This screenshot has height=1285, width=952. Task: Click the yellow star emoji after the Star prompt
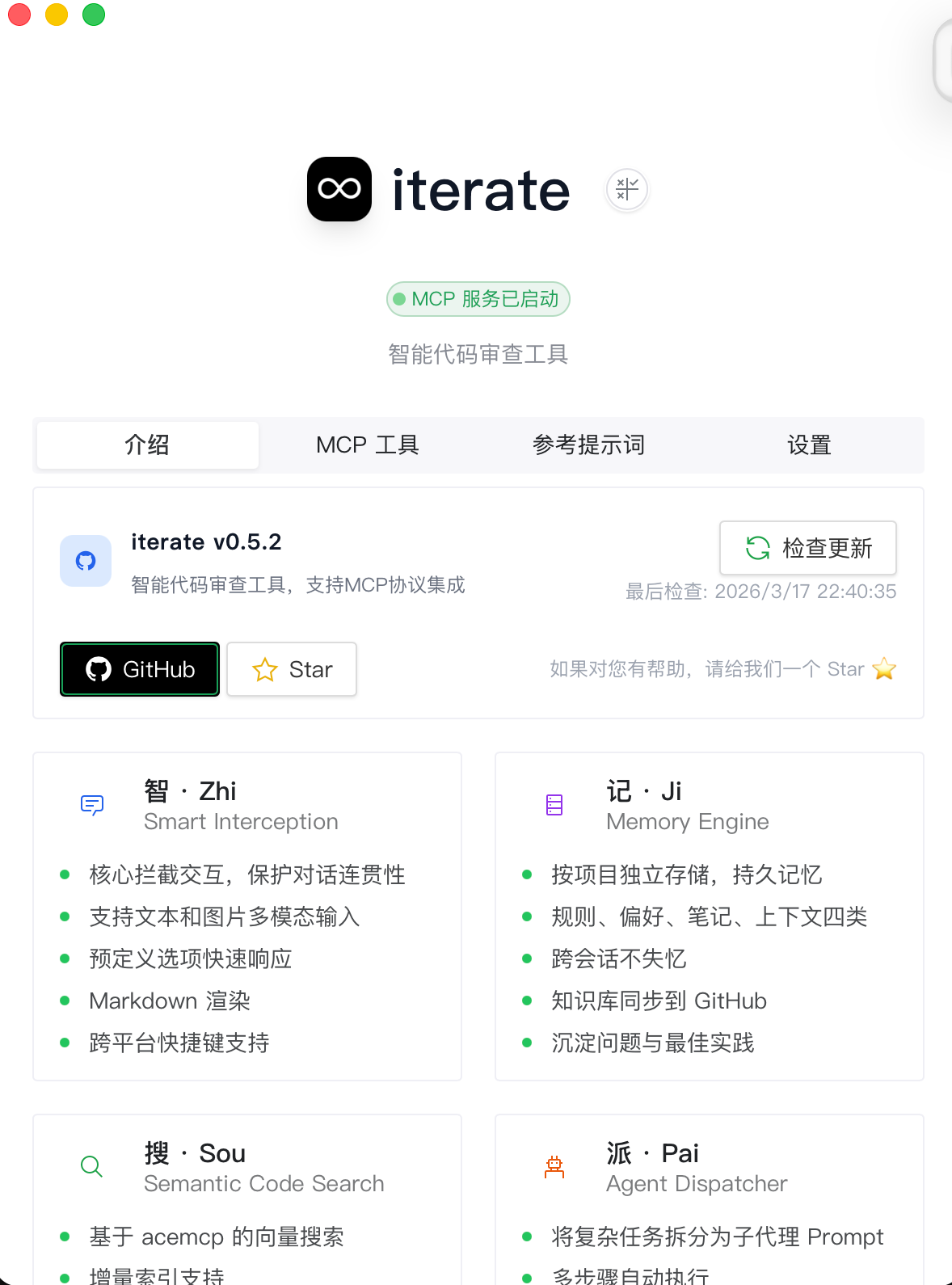coord(884,669)
